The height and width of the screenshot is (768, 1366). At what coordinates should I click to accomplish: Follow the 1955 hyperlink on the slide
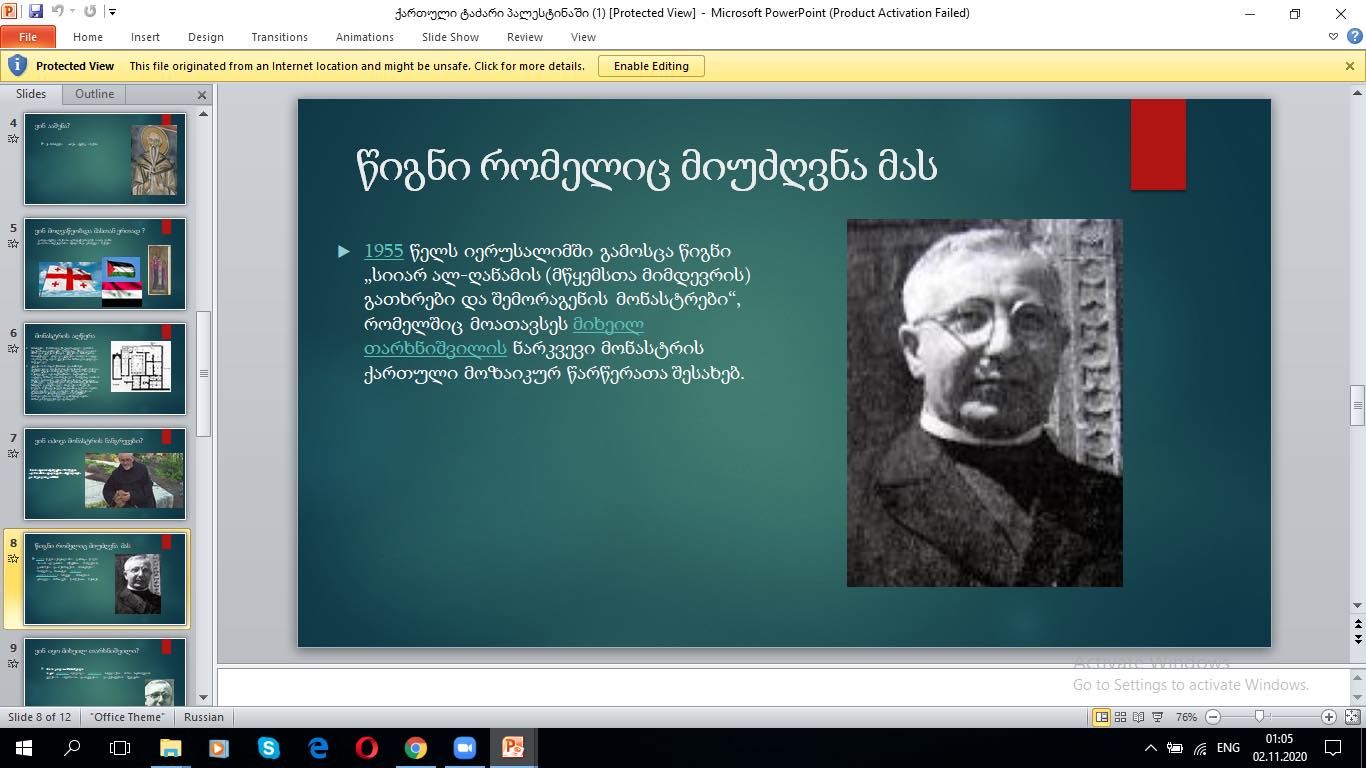pos(383,251)
